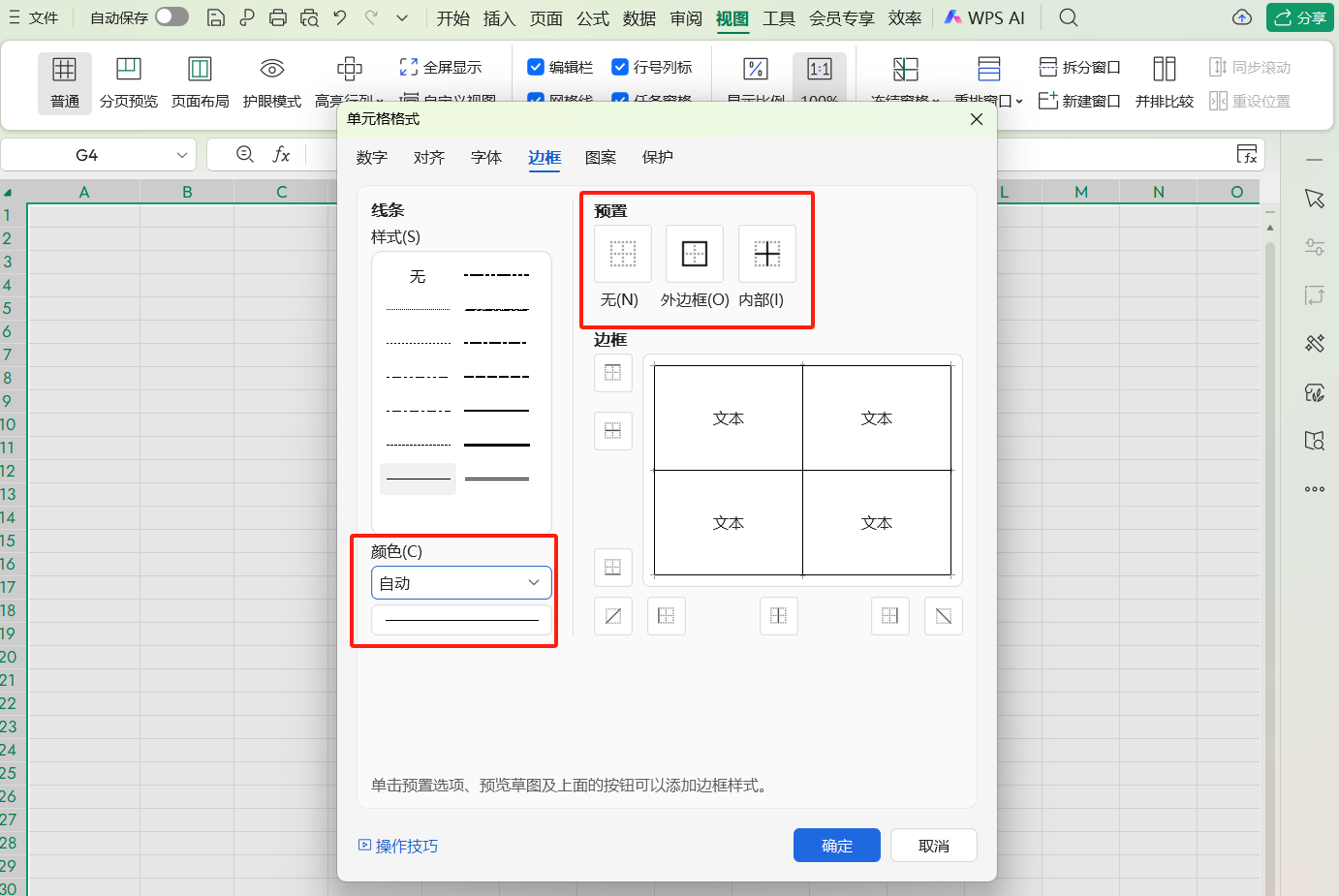The image size is (1339, 896).
Task: Switch to the 图案 tab in dialog
Action: tap(601, 157)
